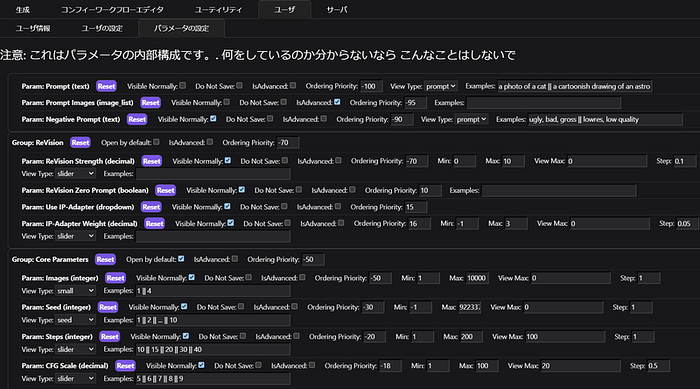
Task: Reset the Images (integer) param
Action: click(x=115, y=278)
